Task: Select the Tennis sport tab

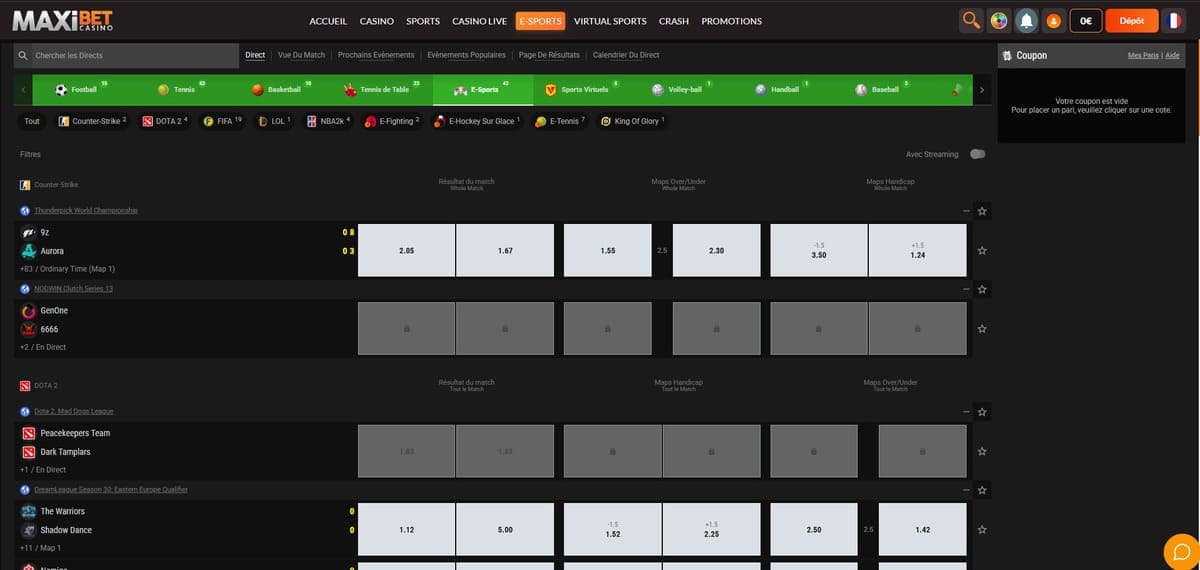Action: tap(184, 89)
